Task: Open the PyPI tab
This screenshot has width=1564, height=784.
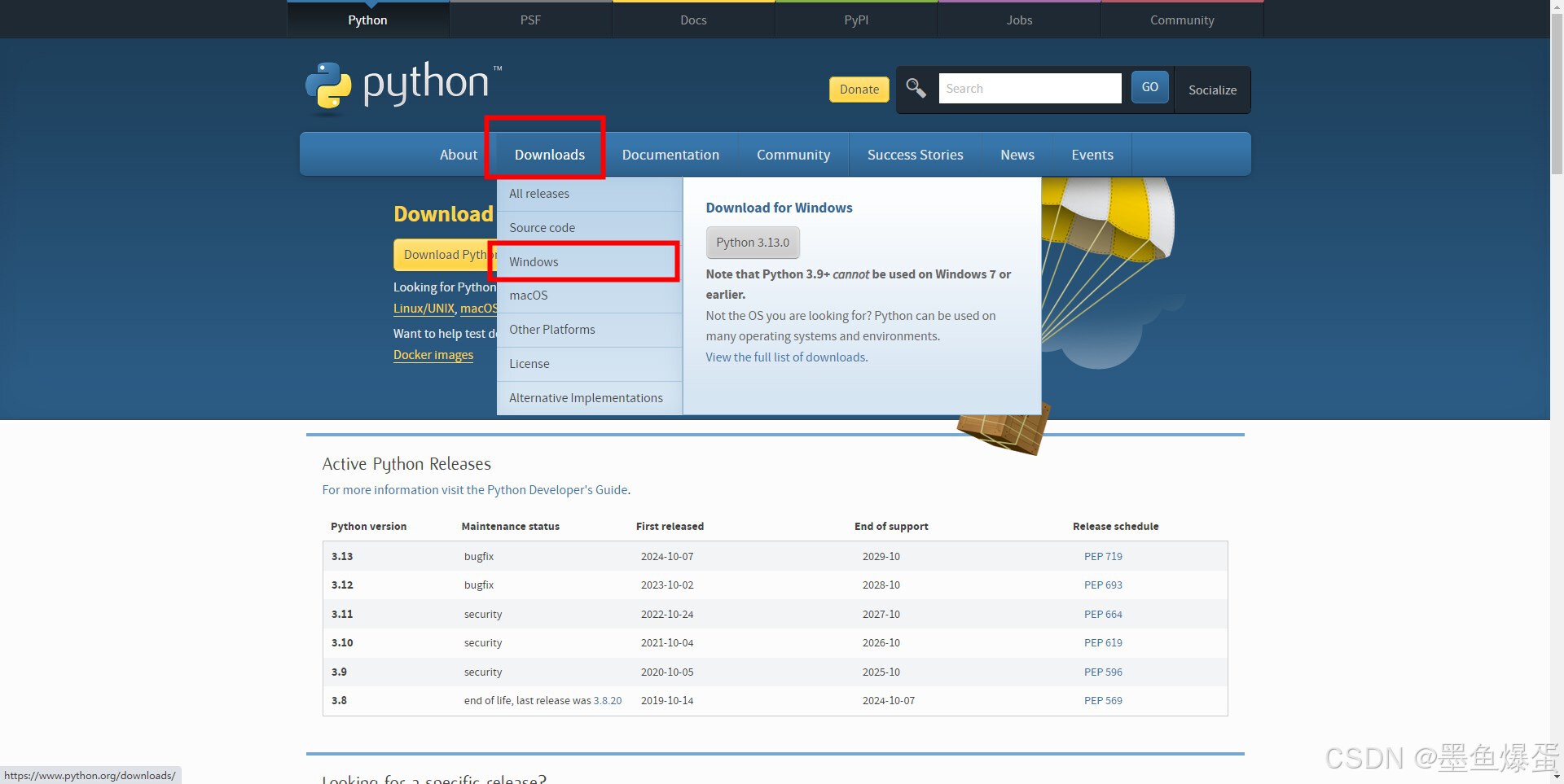Action: [x=856, y=20]
